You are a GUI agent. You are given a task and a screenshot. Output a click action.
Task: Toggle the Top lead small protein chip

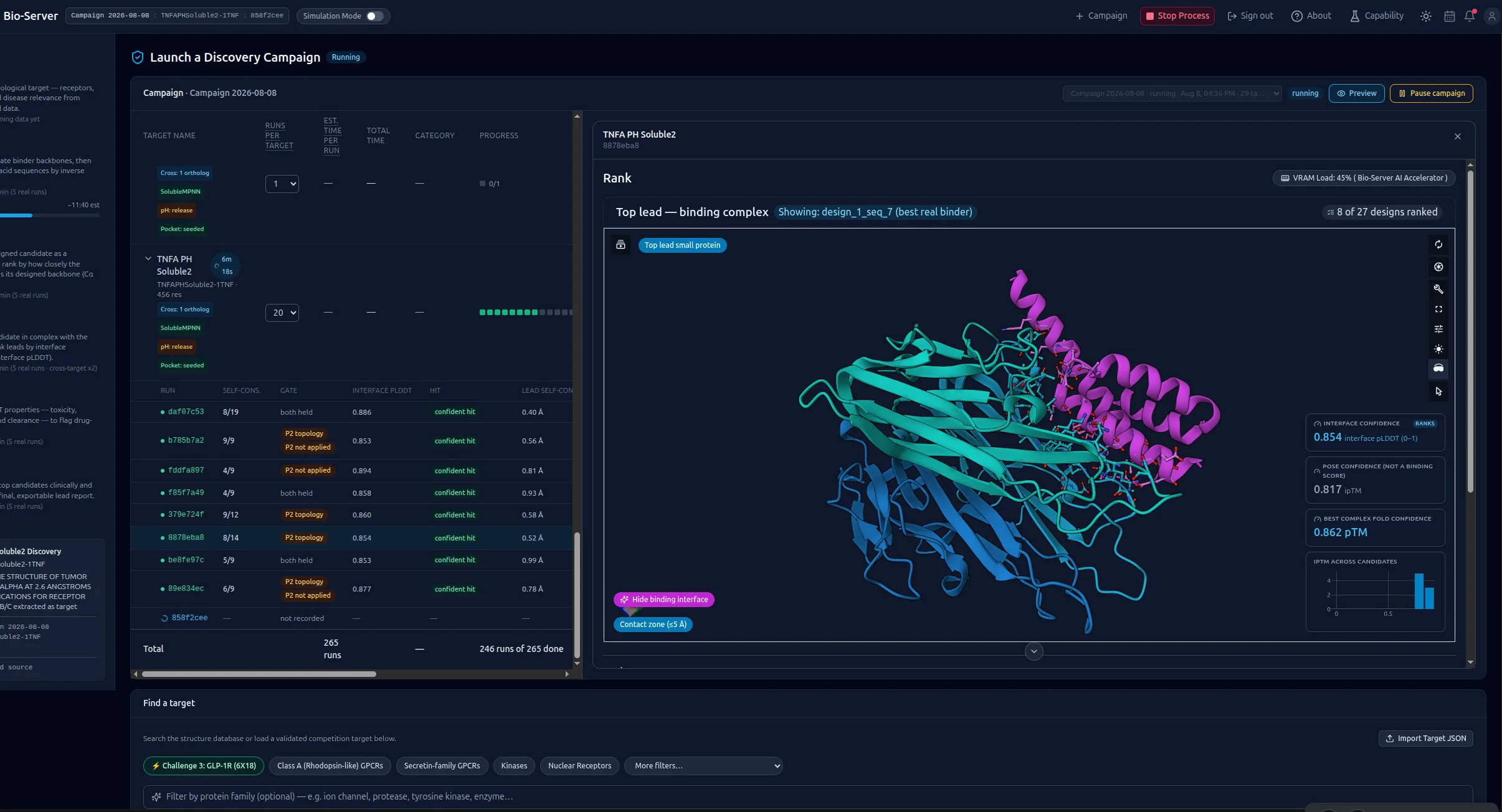click(682, 245)
